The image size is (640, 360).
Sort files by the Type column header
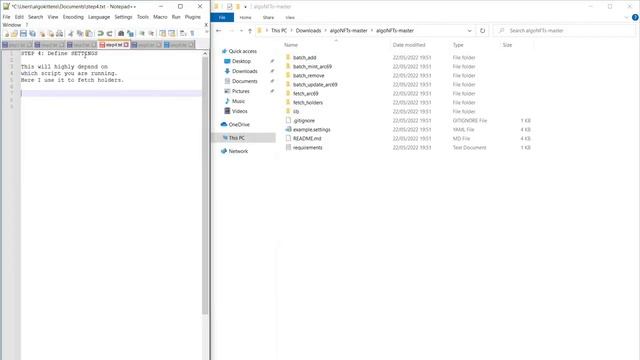click(458, 45)
